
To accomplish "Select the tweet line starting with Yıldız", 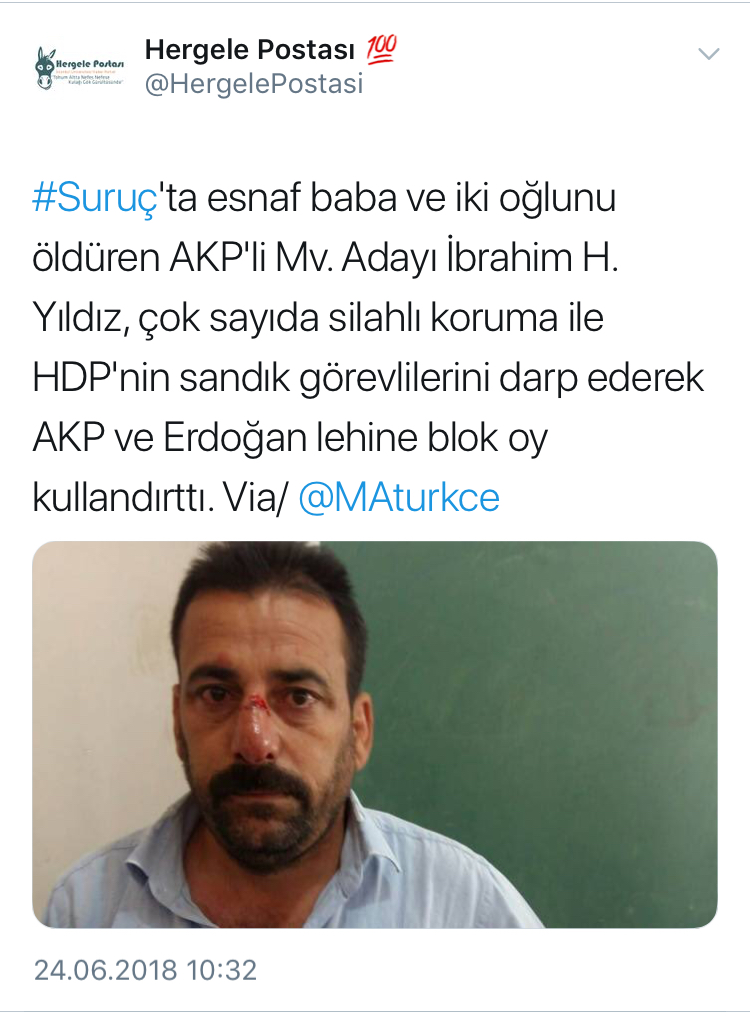I will point(318,318).
